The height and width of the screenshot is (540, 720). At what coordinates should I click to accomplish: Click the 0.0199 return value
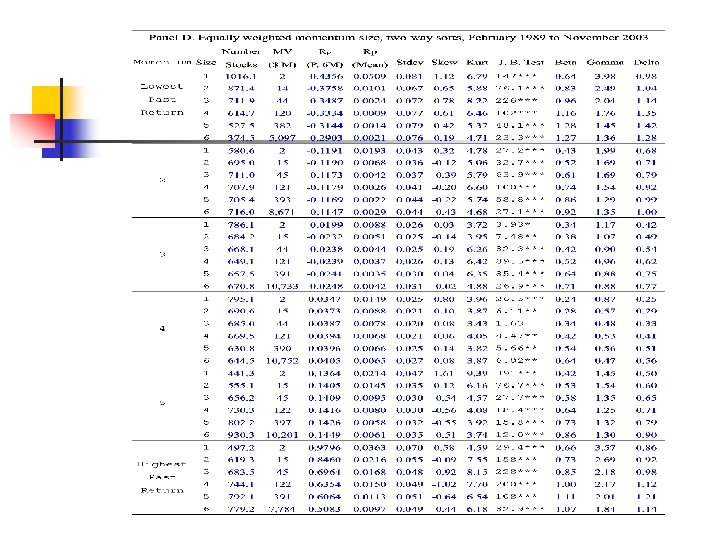click(x=326, y=225)
